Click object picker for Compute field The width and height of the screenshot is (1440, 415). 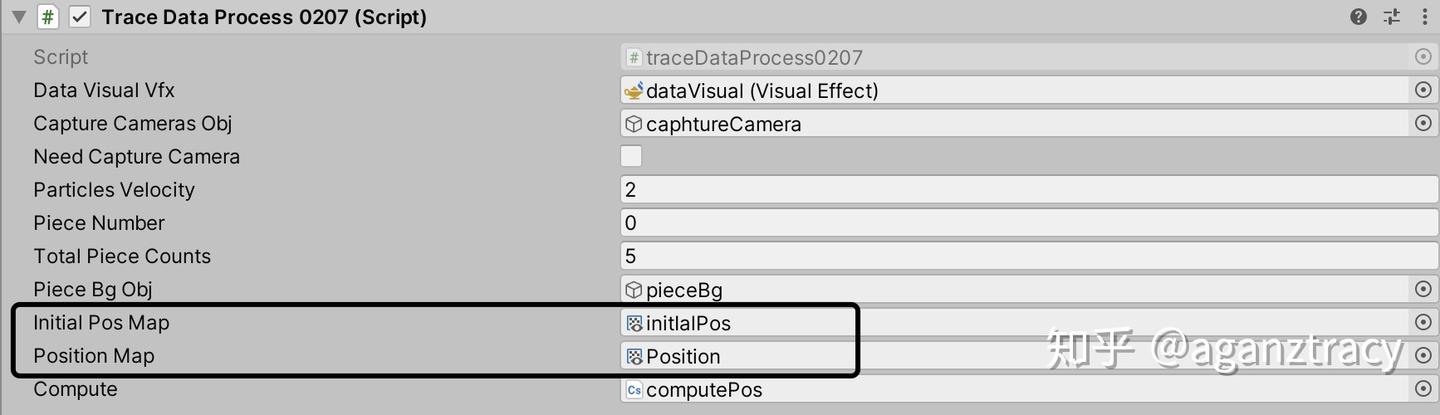pos(1423,389)
